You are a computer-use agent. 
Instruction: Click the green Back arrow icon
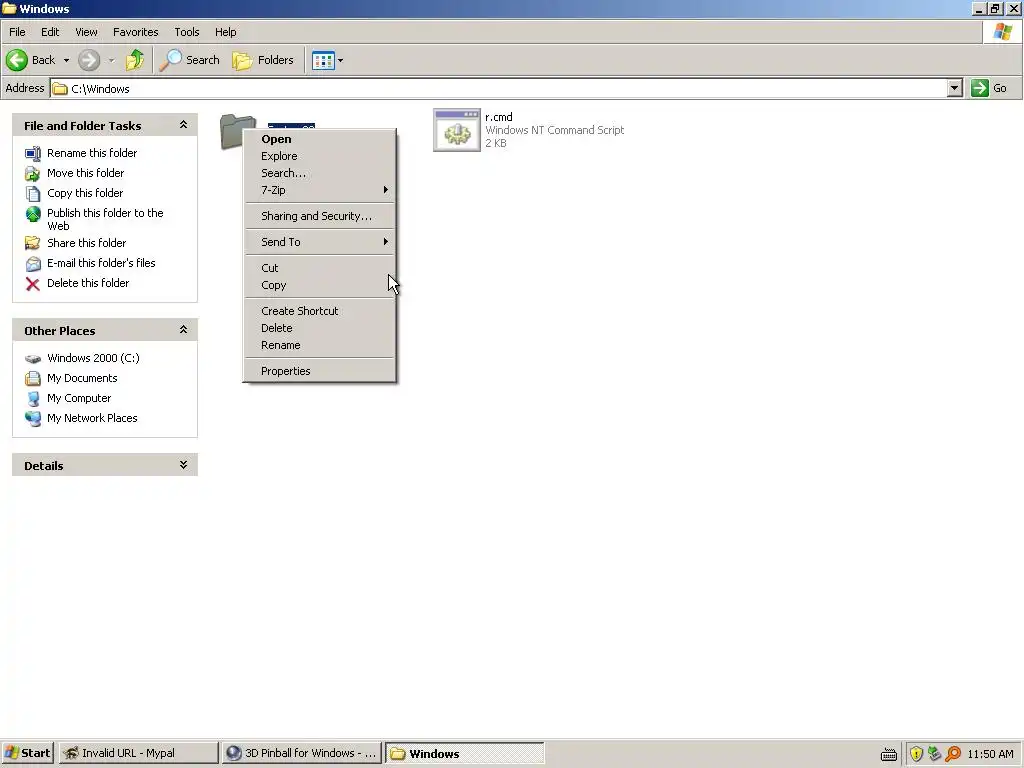17,60
